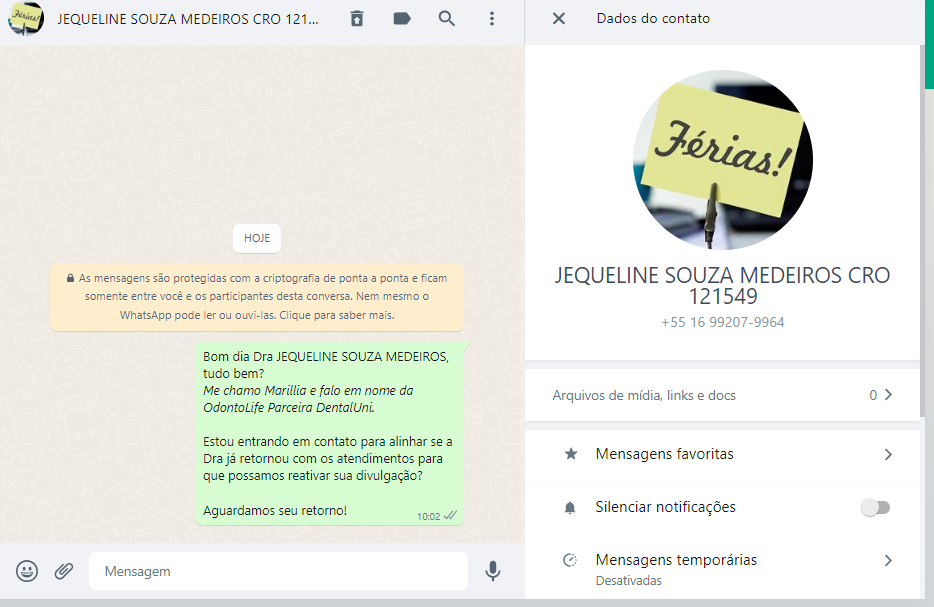Click the Mensagem input field
The image size is (934, 607).
pos(278,571)
